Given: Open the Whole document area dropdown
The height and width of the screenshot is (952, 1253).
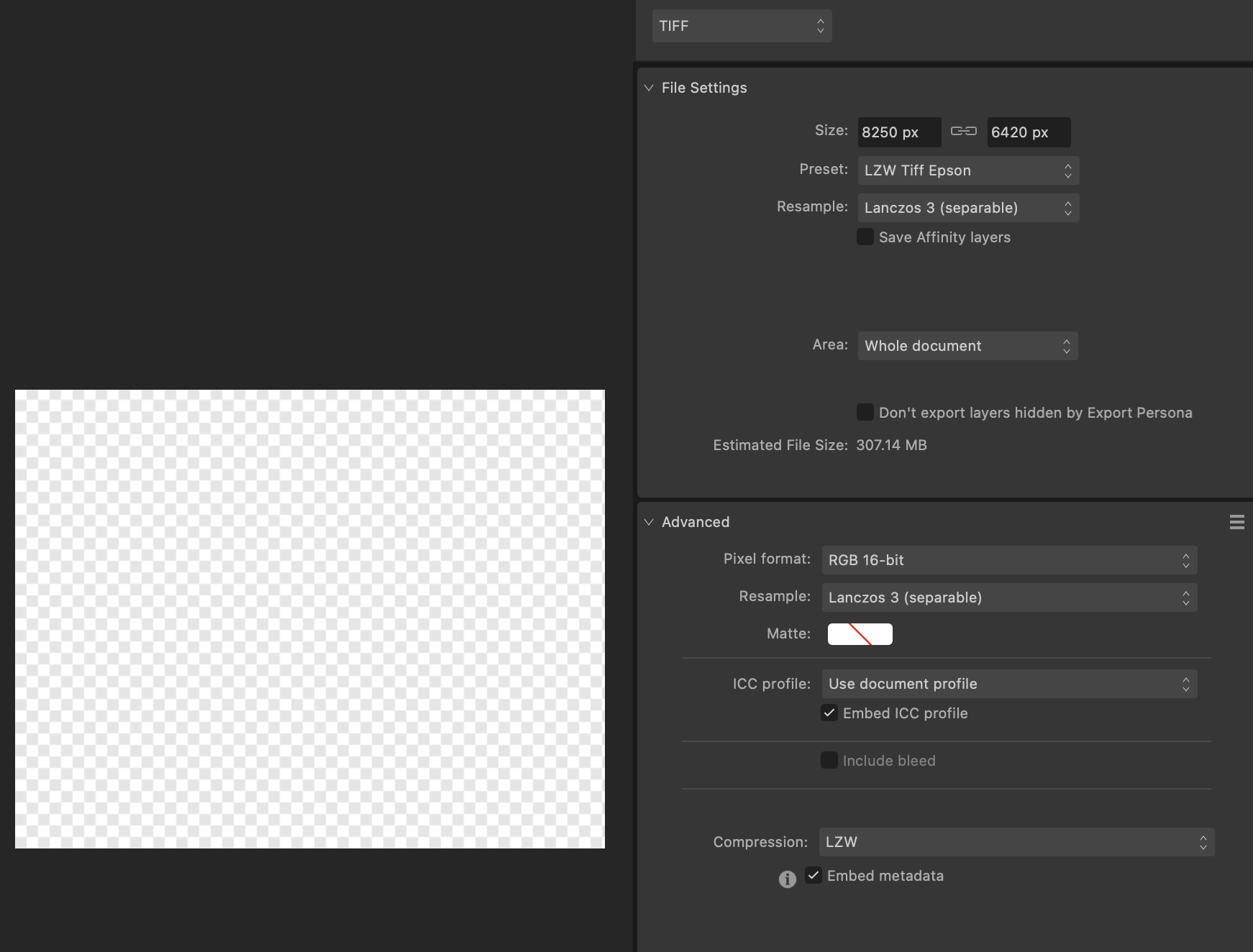Looking at the screenshot, I should pos(967,346).
